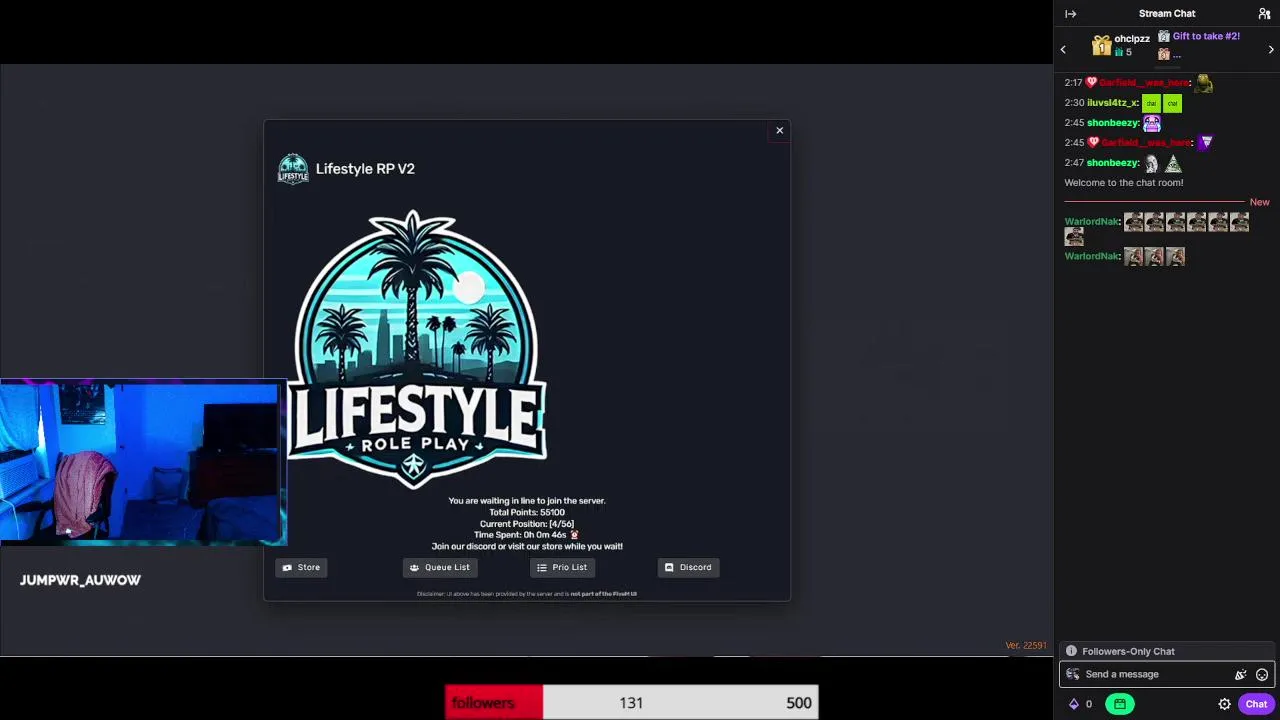Image resolution: width=1280 pixels, height=720 pixels.
Task: Click the gold gift box rank one icon
Action: pyautogui.click(x=1101, y=46)
